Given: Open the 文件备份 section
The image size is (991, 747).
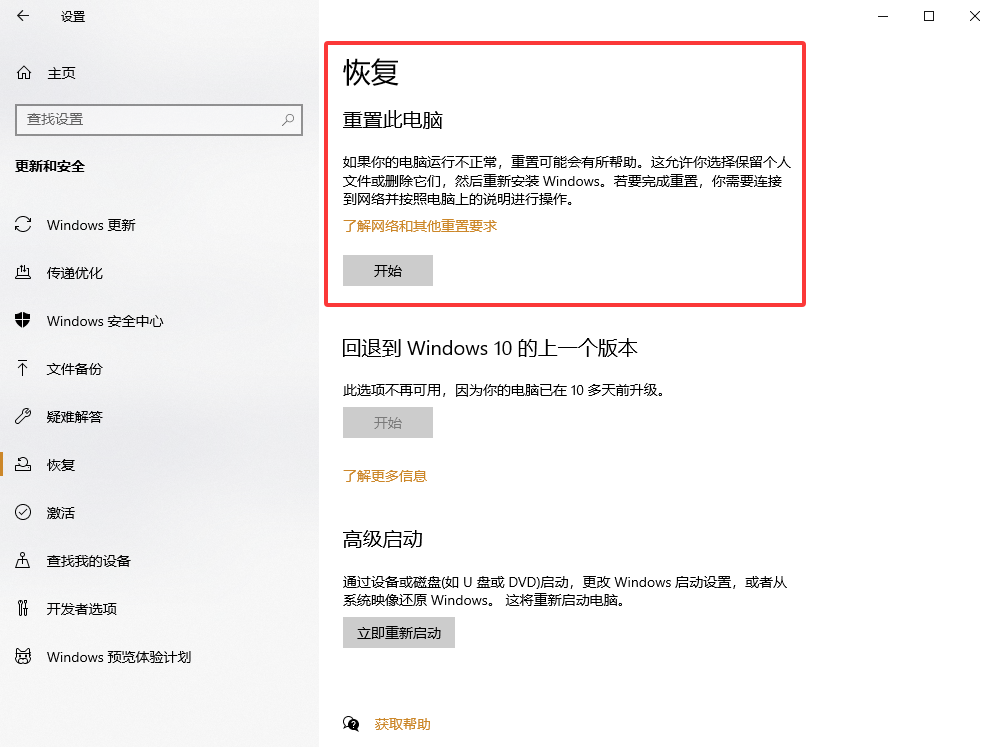Looking at the screenshot, I should [x=75, y=368].
